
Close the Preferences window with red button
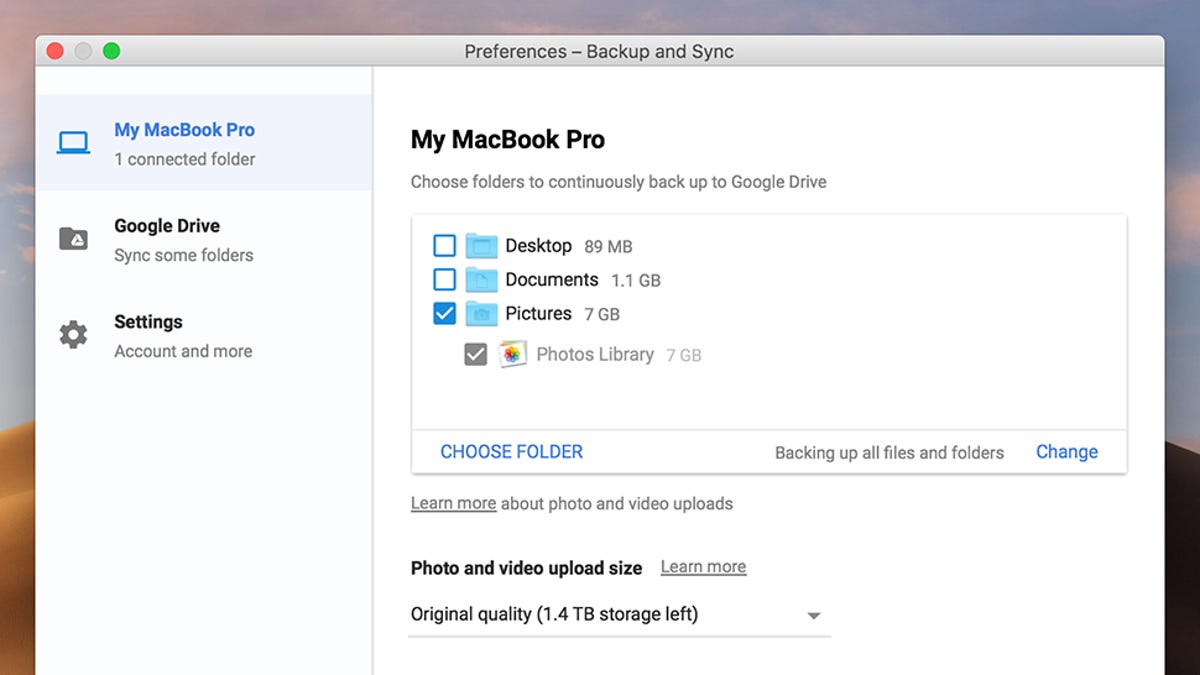(x=55, y=51)
